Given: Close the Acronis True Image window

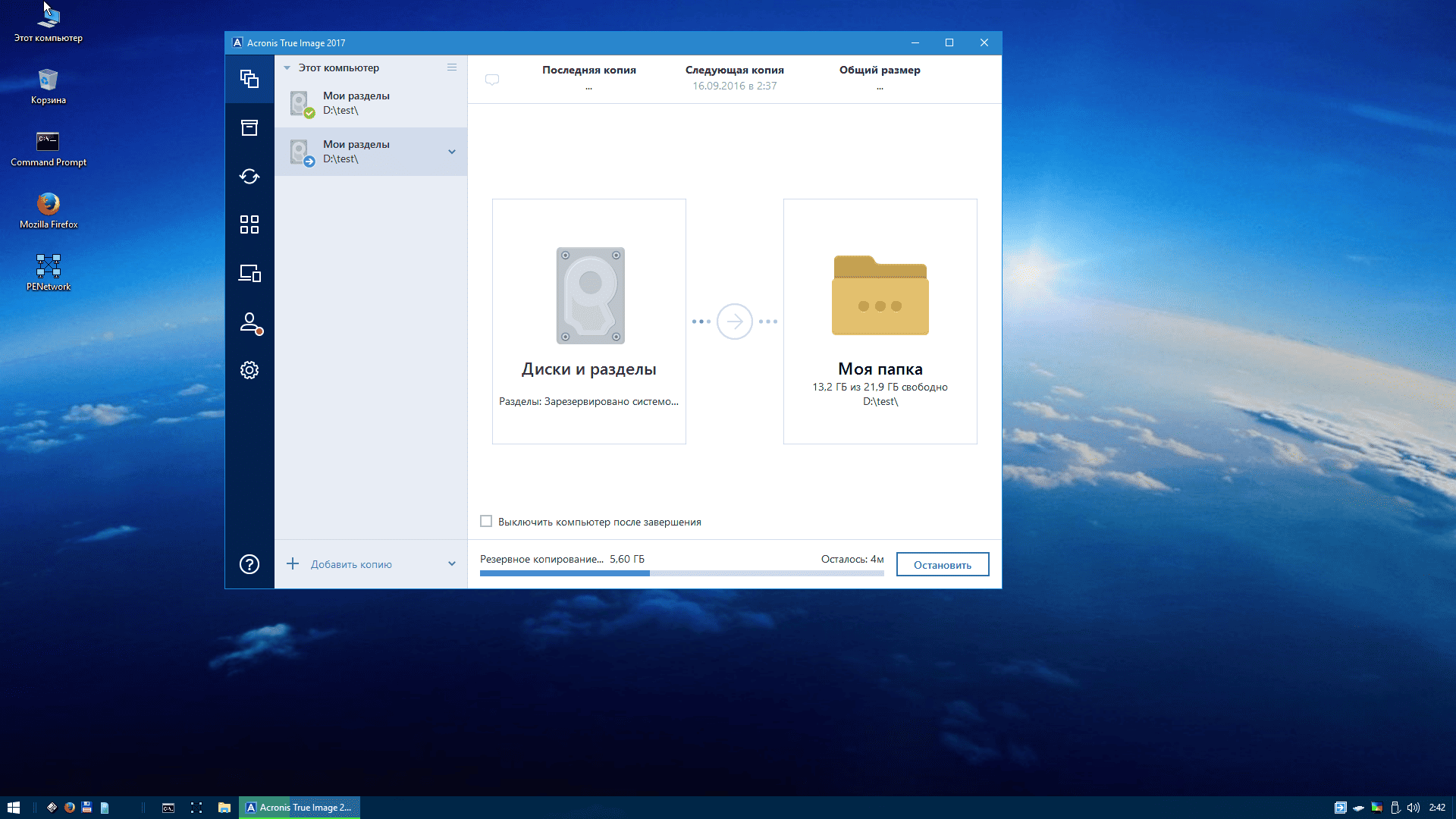Looking at the screenshot, I should click(x=984, y=42).
